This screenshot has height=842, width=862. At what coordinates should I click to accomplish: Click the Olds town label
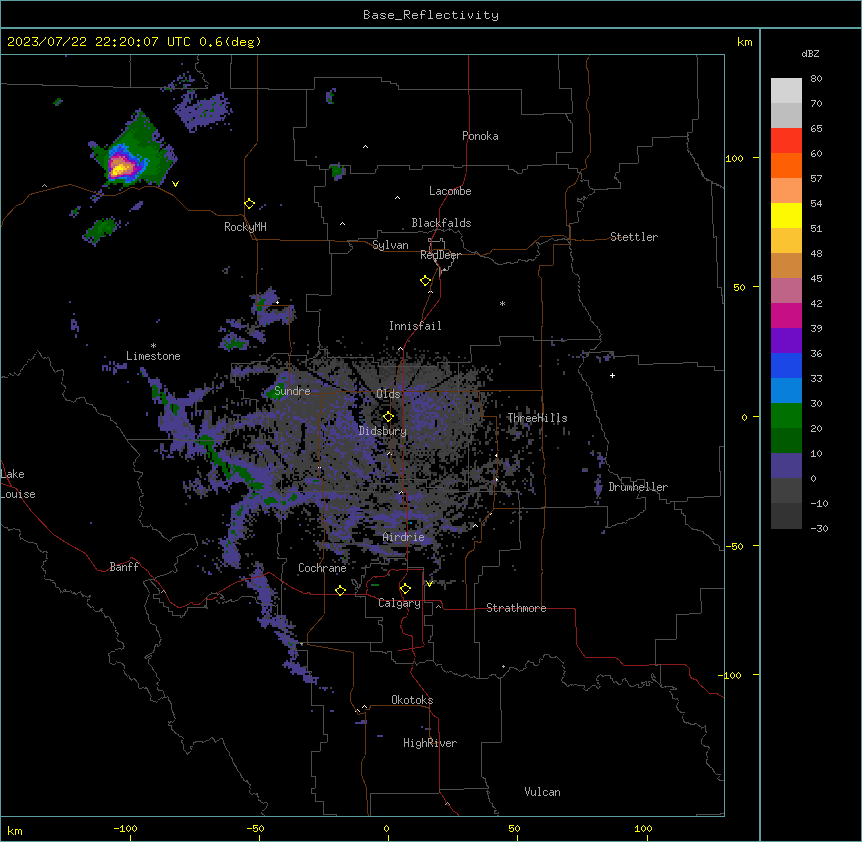(388, 394)
